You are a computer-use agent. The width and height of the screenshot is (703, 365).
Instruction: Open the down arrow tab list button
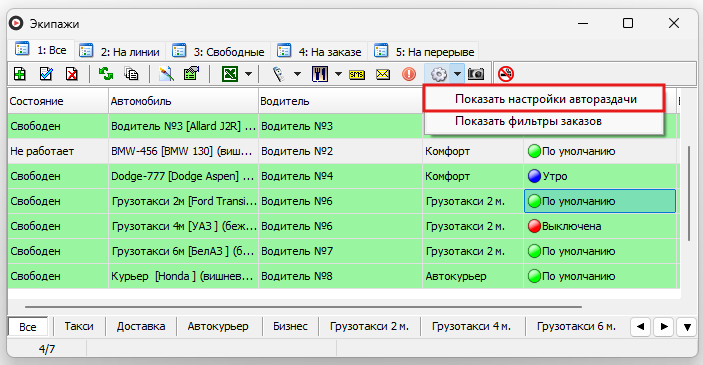[687, 326]
